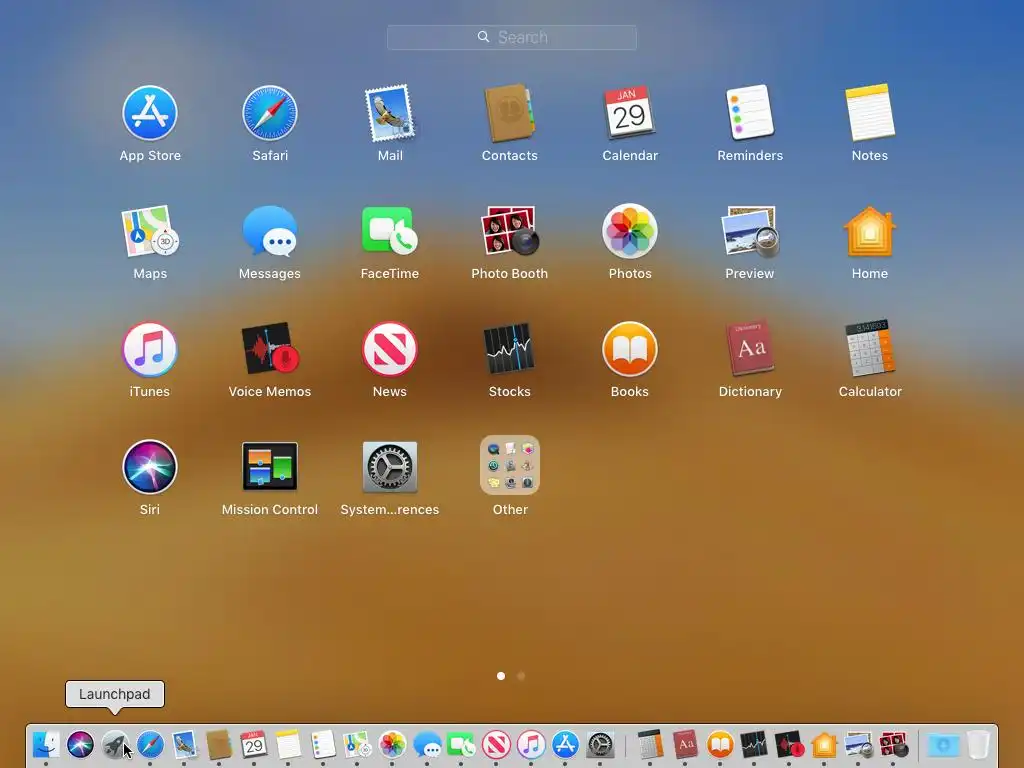Image resolution: width=1024 pixels, height=768 pixels.
Task: Open Mission Control in Launchpad
Action: click(270, 467)
